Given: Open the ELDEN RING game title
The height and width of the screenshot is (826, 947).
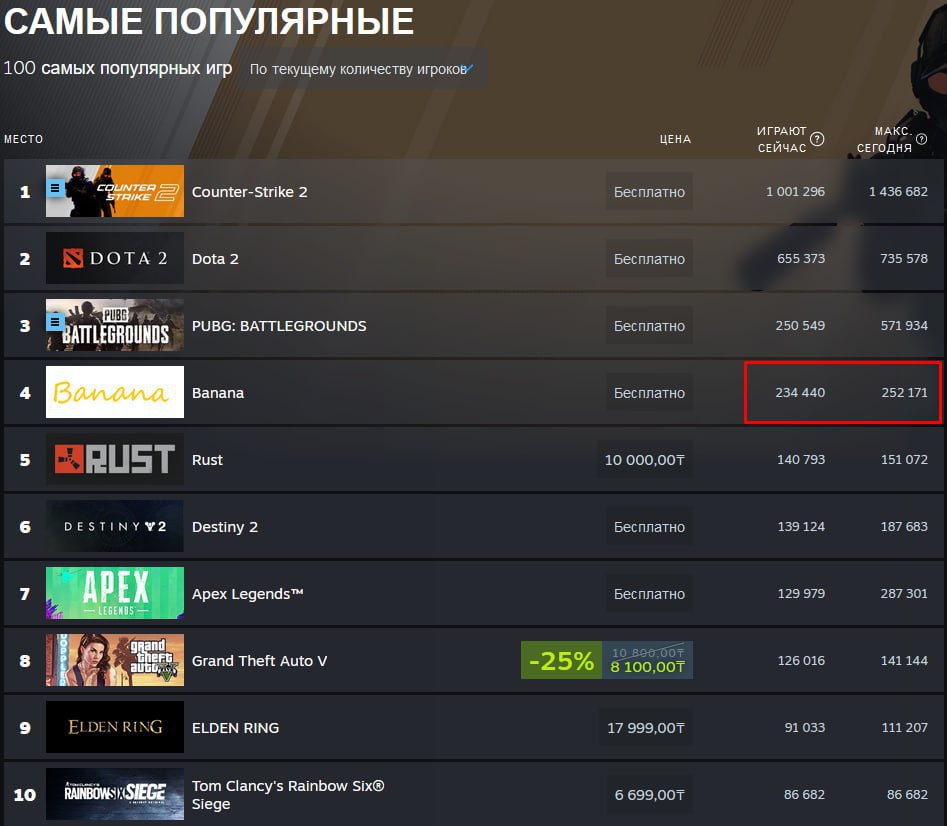Looking at the screenshot, I should pyautogui.click(x=235, y=728).
